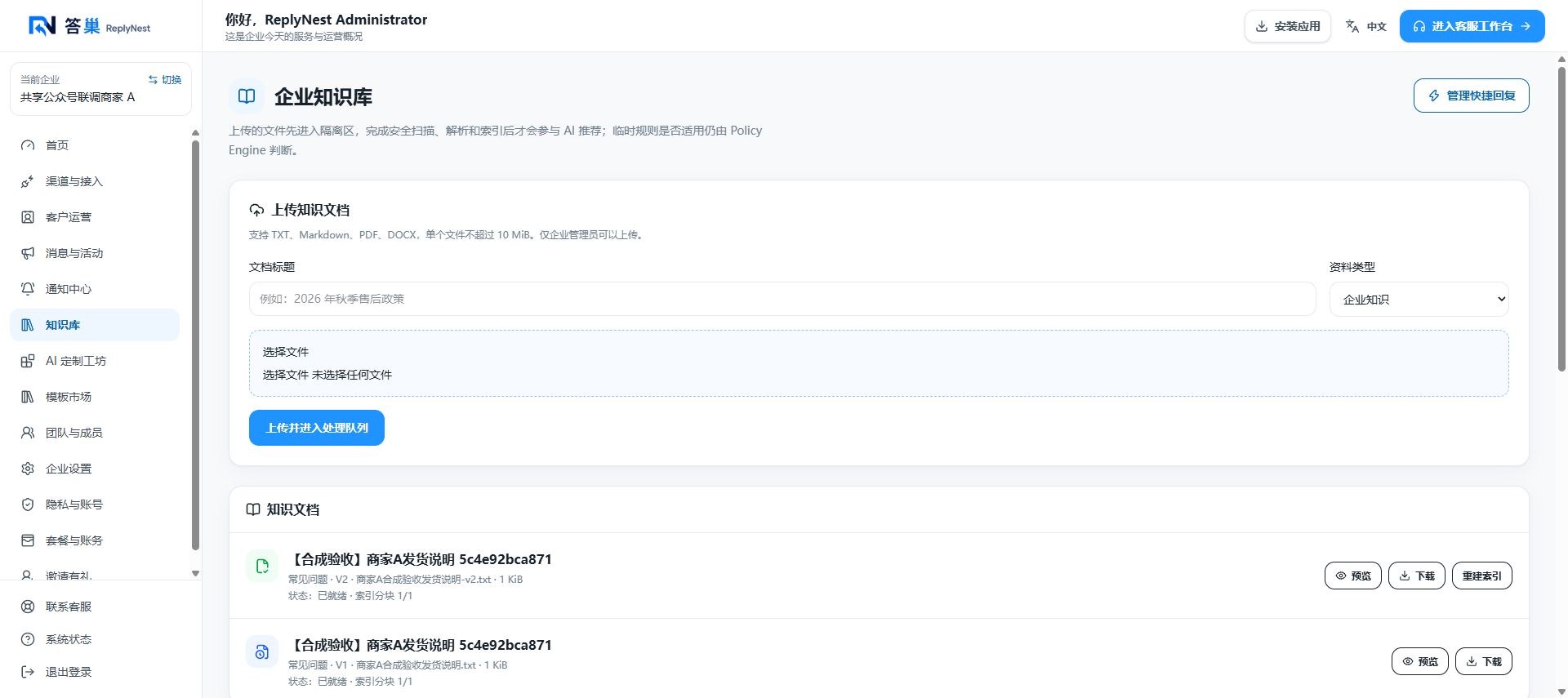
Task: Click the 套餐与账务 card icon
Action: point(28,540)
